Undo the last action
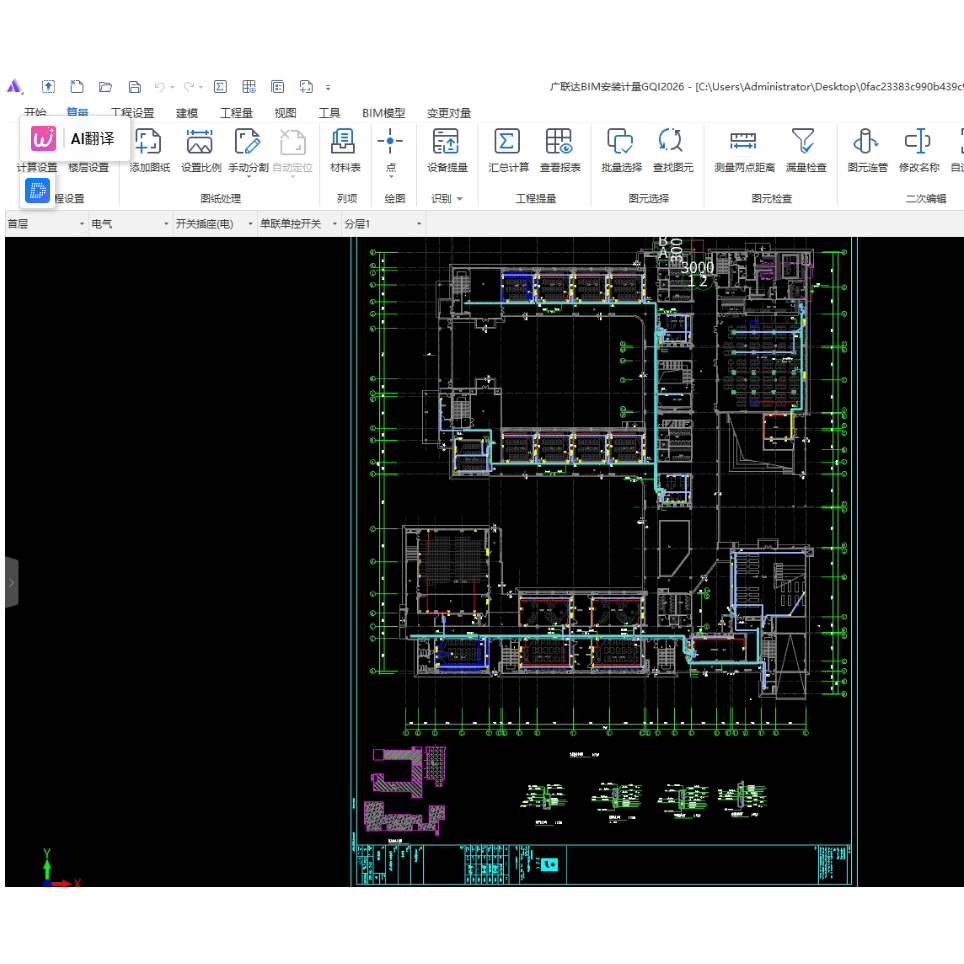The height and width of the screenshot is (964, 964). (x=159, y=87)
